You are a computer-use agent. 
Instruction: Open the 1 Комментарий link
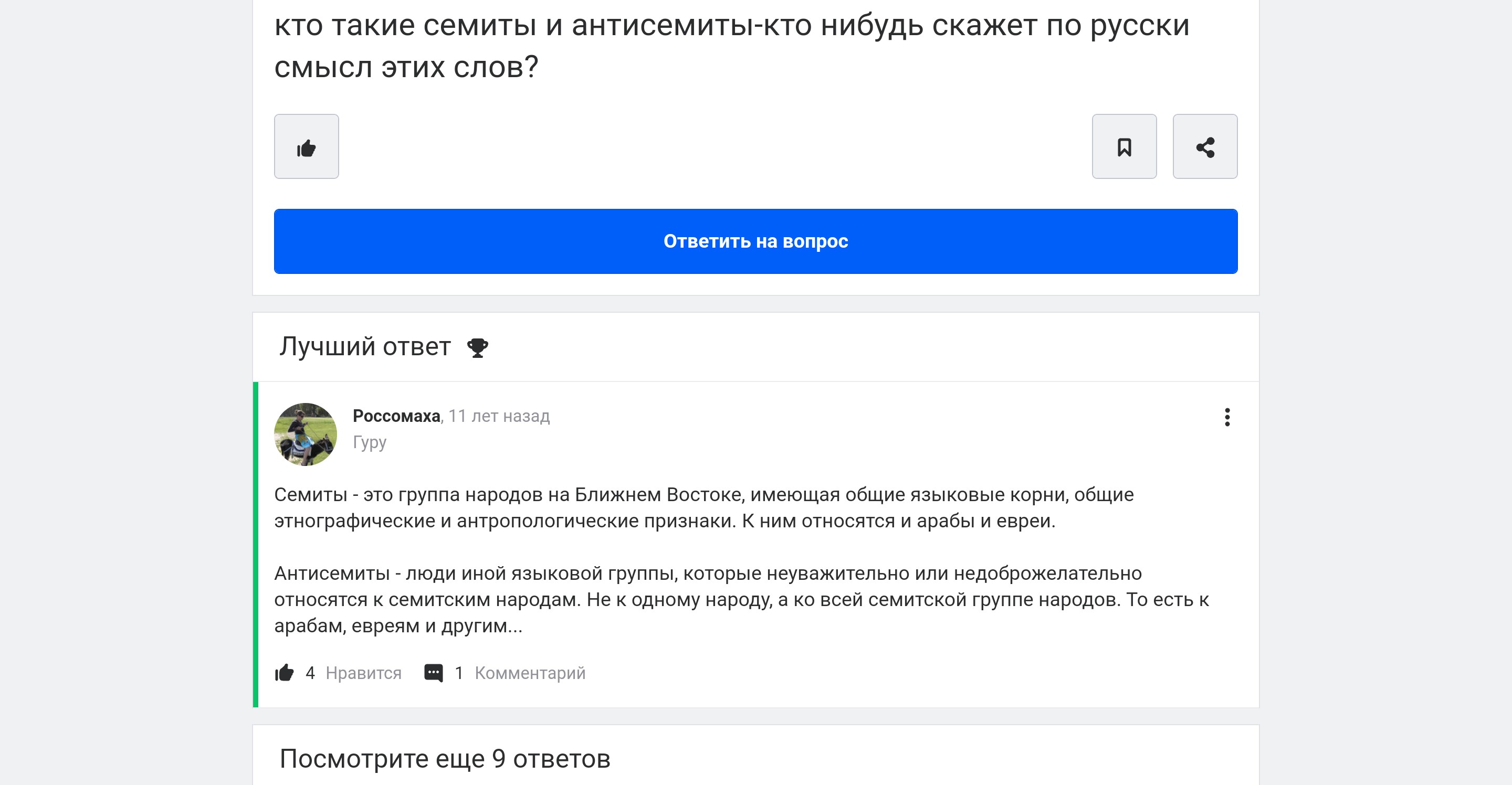click(x=520, y=673)
